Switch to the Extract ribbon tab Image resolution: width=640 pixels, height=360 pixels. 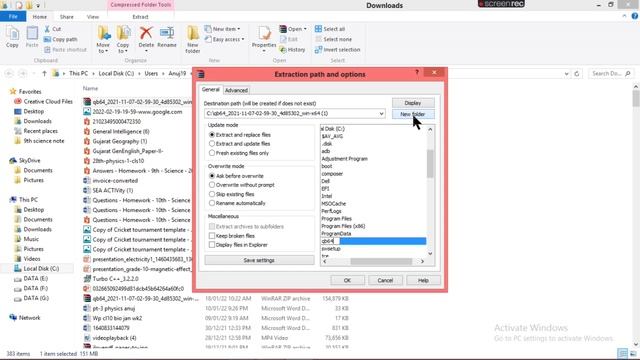140,17
